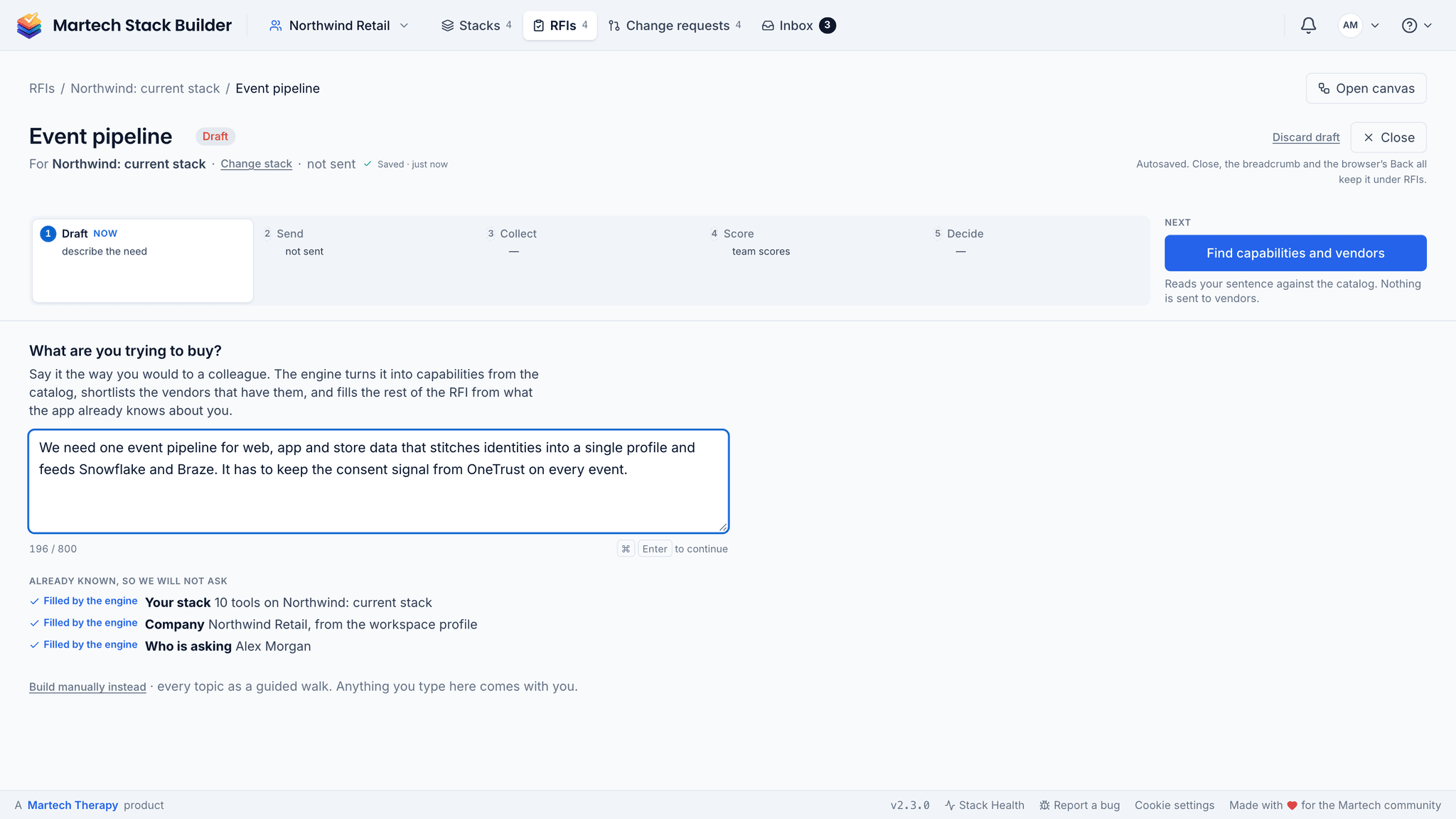Click the 'Who is asking Alex Morgan' row
Screen dimensions: 1456x819
tap(170, 646)
